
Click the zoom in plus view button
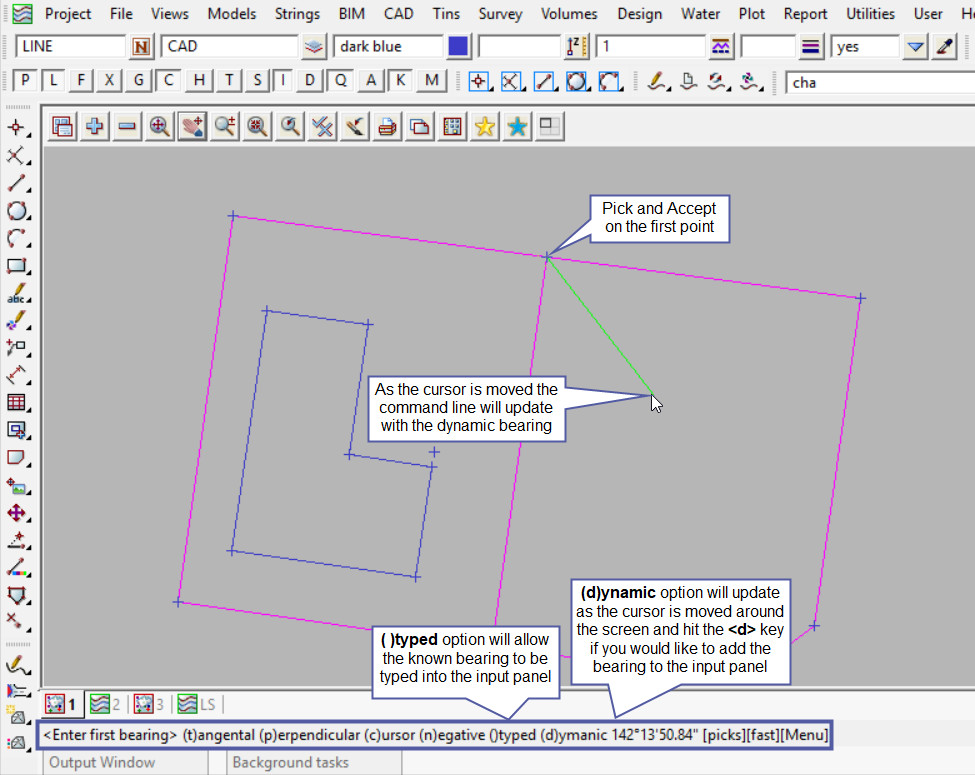pos(95,126)
